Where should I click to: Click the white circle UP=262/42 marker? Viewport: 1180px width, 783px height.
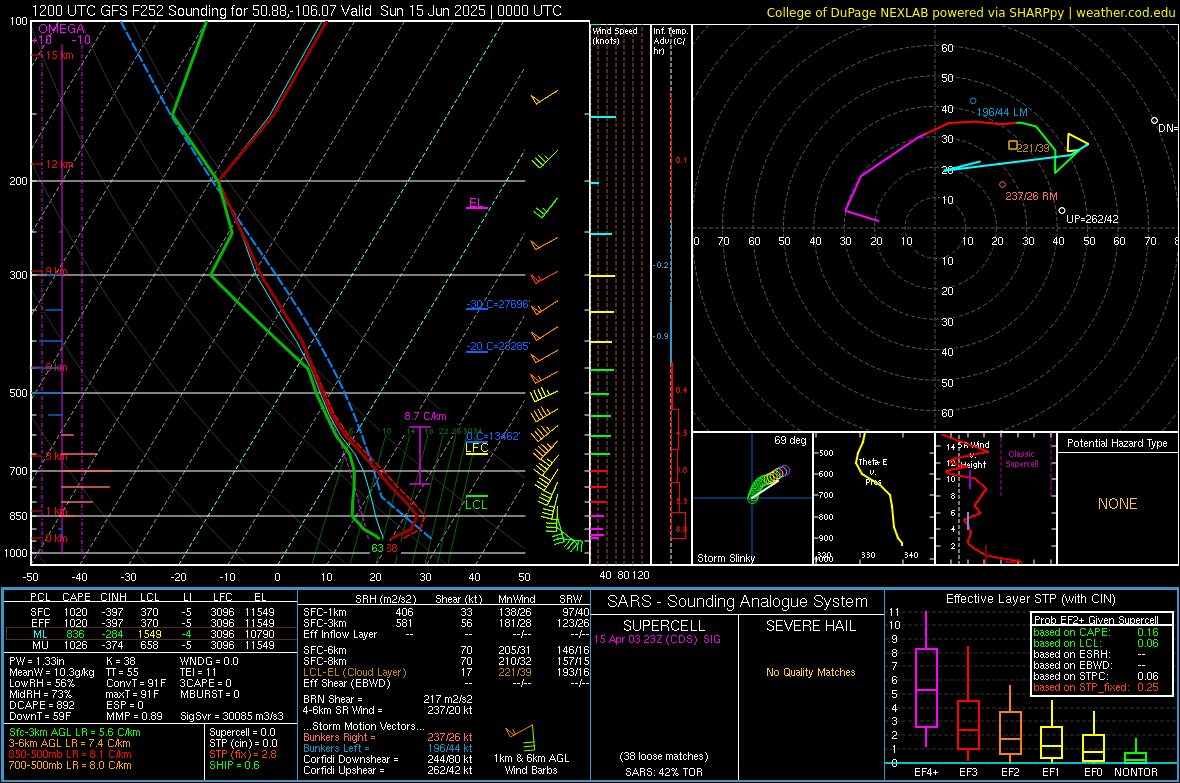1062,211
